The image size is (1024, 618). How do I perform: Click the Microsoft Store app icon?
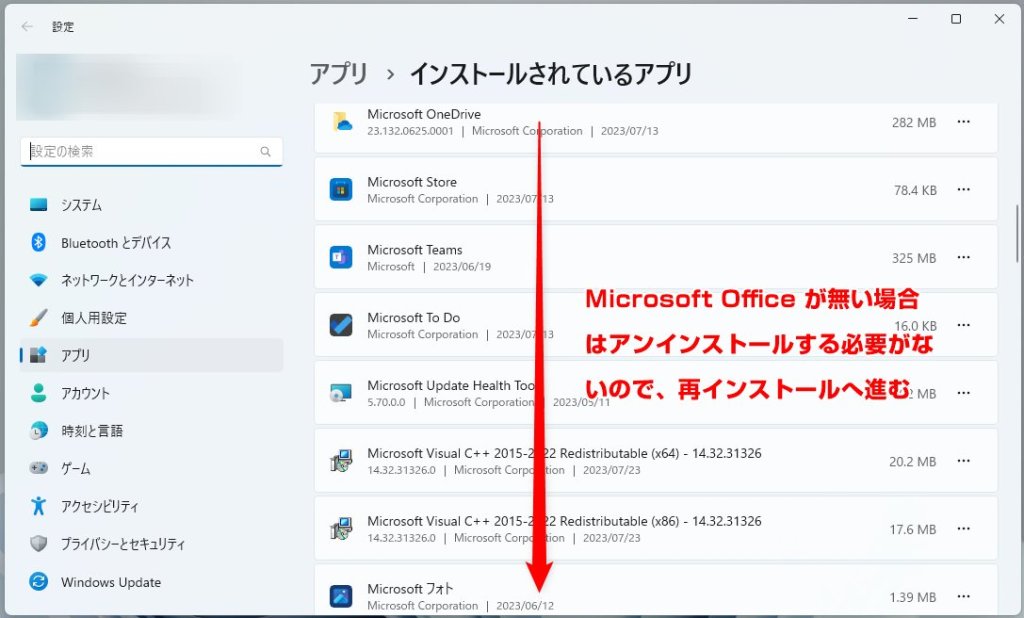(341, 190)
